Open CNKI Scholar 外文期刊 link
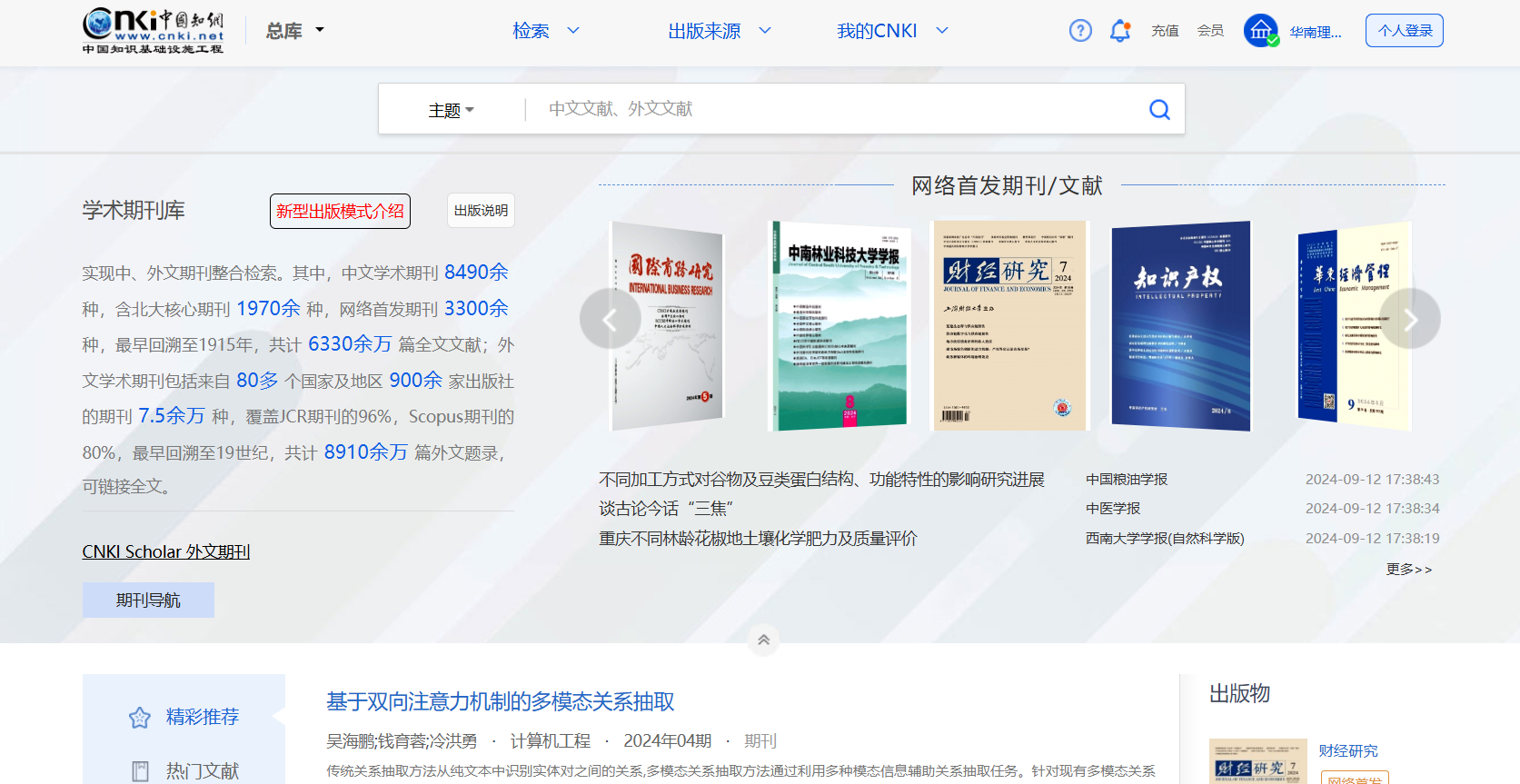The height and width of the screenshot is (784, 1520). 166,551
